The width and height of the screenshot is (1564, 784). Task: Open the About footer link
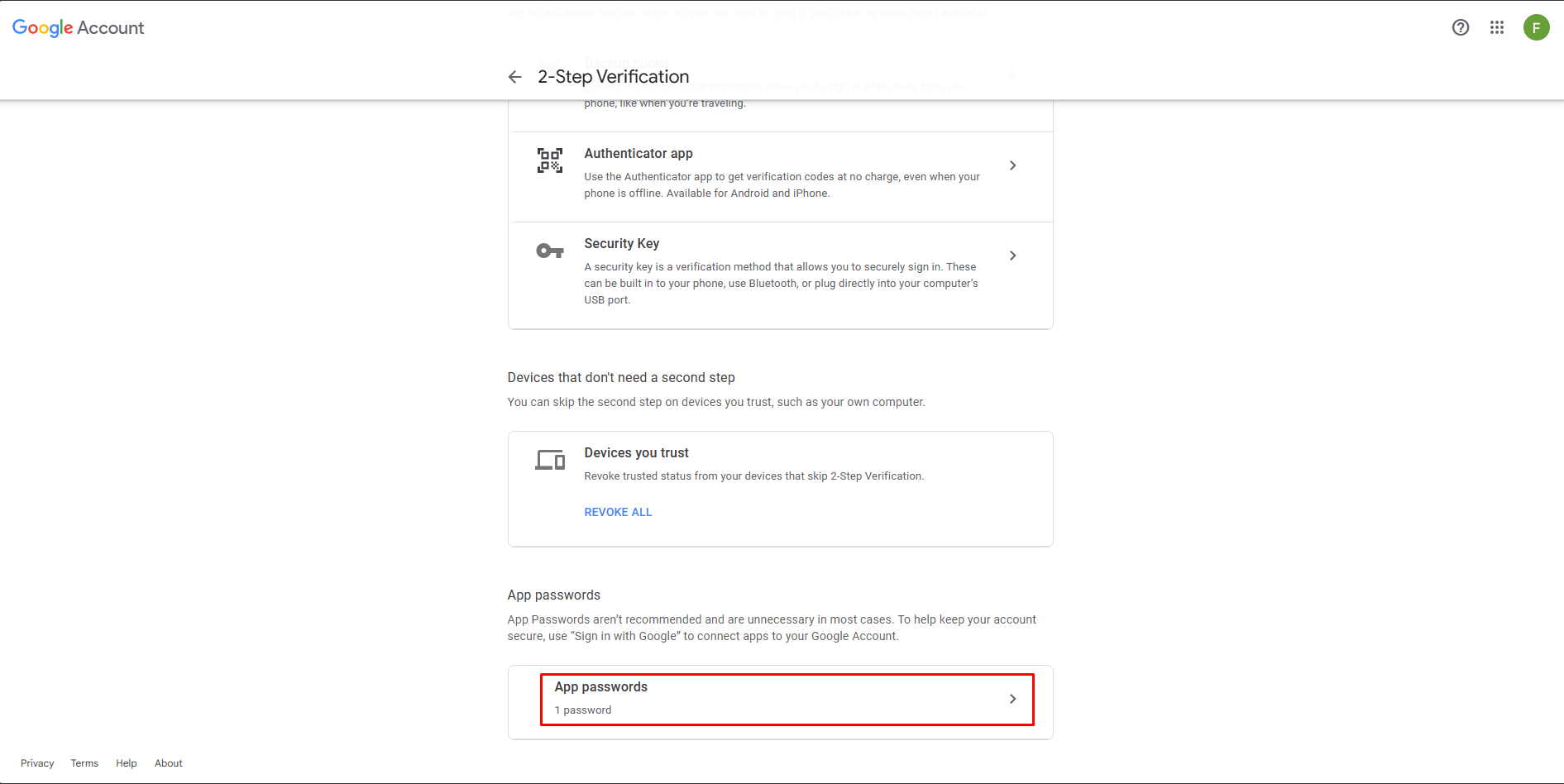pyautogui.click(x=169, y=763)
